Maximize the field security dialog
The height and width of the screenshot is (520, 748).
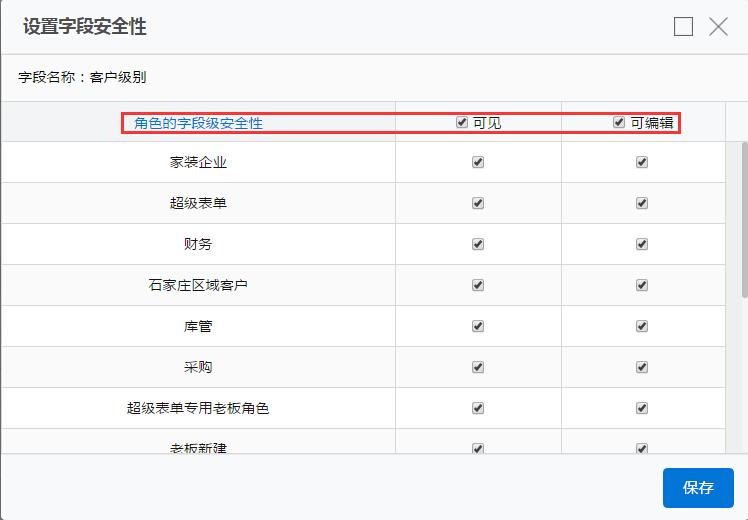point(683,27)
